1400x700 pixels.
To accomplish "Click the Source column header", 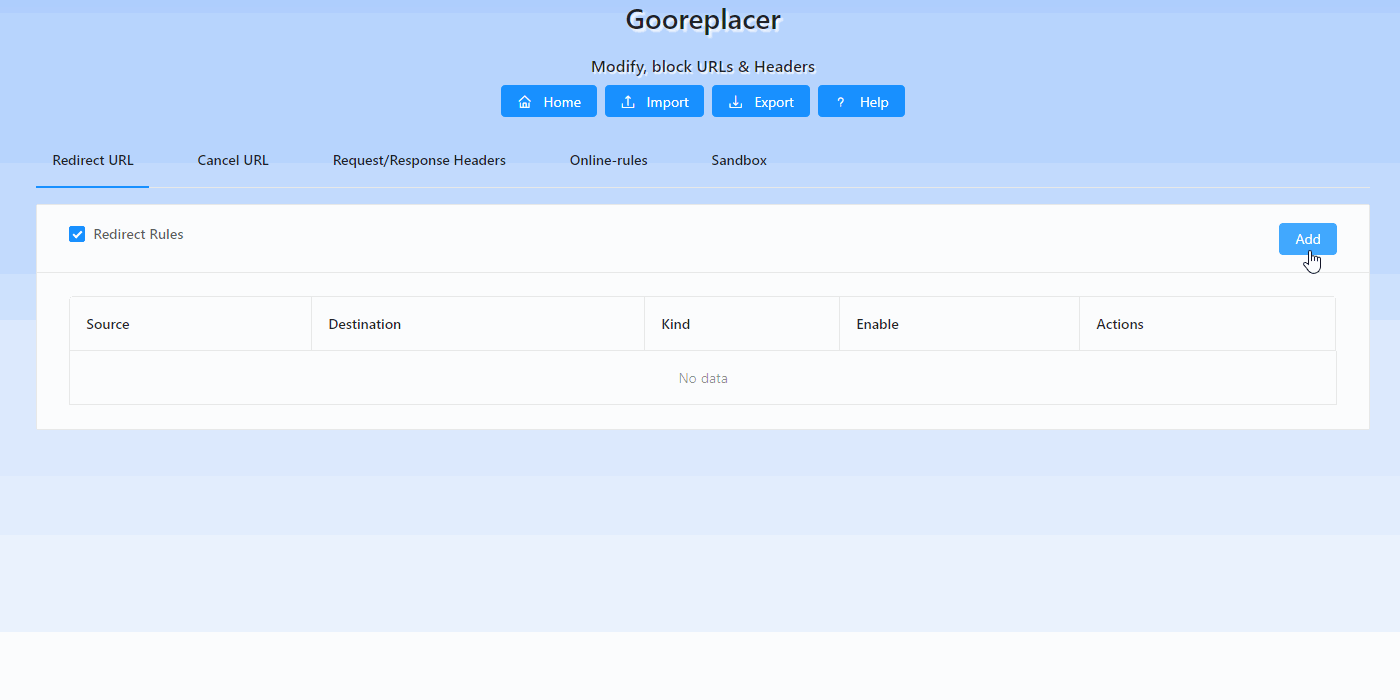I will [108, 324].
